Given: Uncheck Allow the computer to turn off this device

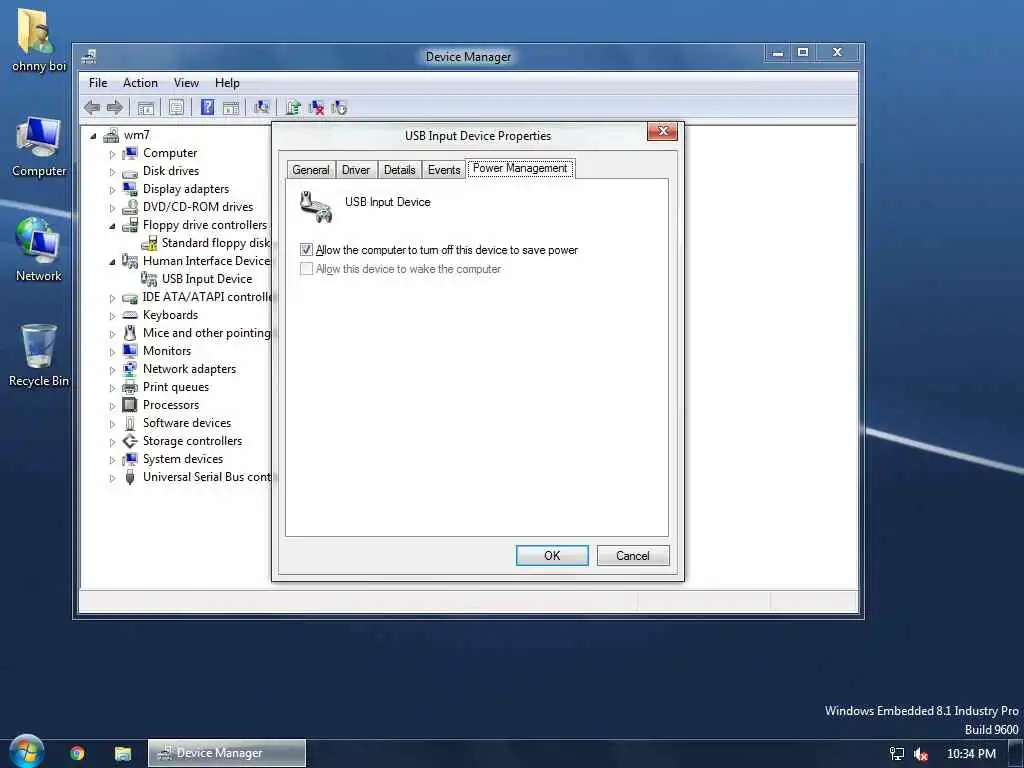Looking at the screenshot, I should pyautogui.click(x=306, y=249).
